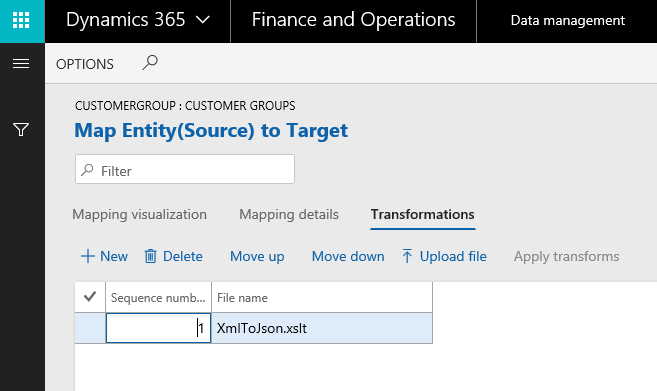
Task: Click Apply transforms button
Action: pos(566,256)
